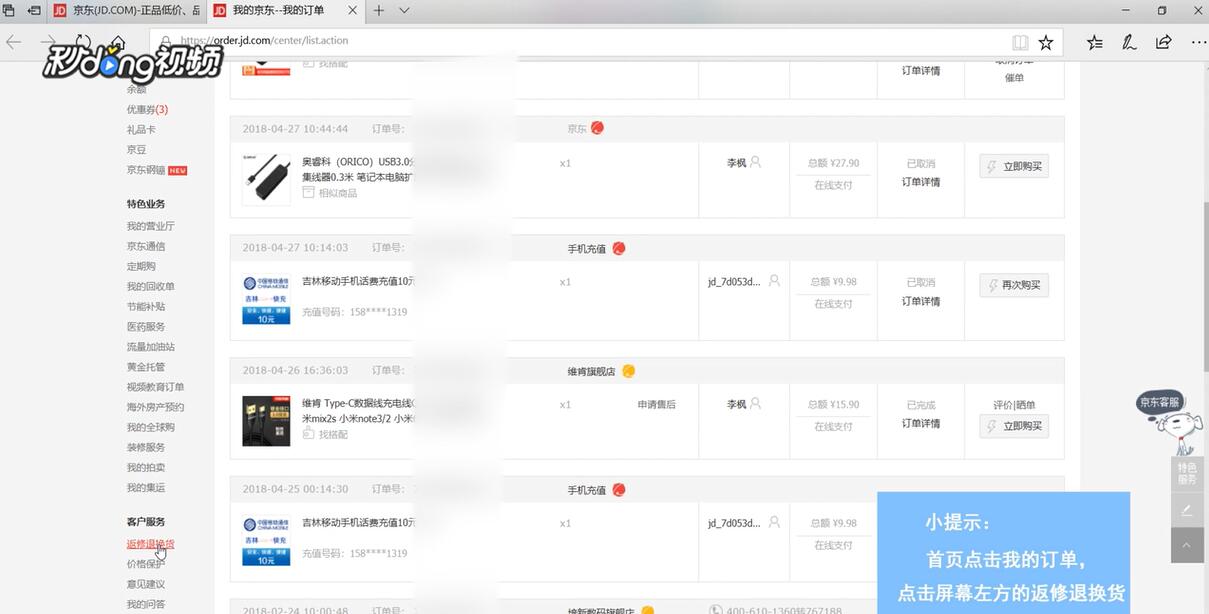The image size is (1209, 614).
Task: Open 海外房产预约 sidebar link
Action: tap(155, 407)
